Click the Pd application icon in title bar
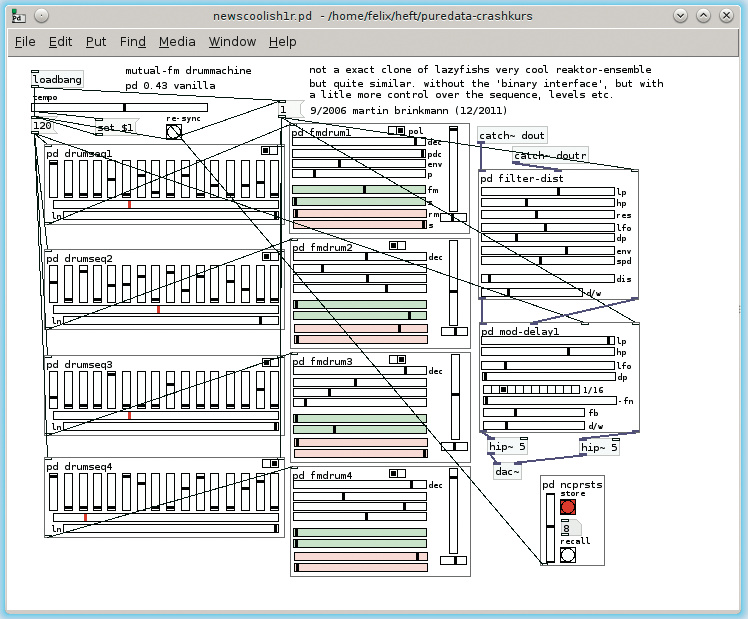Screen dimensions: 748x619 point(18,17)
